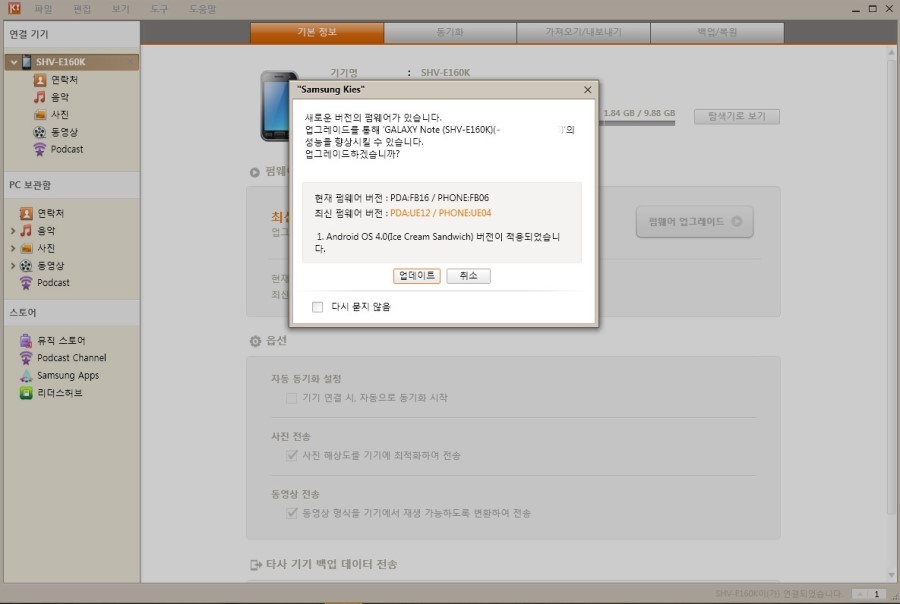900x604 pixels.
Task: Click the Kies logo icon in the title bar
Action: pyautogui.click(x=13, y=8)
